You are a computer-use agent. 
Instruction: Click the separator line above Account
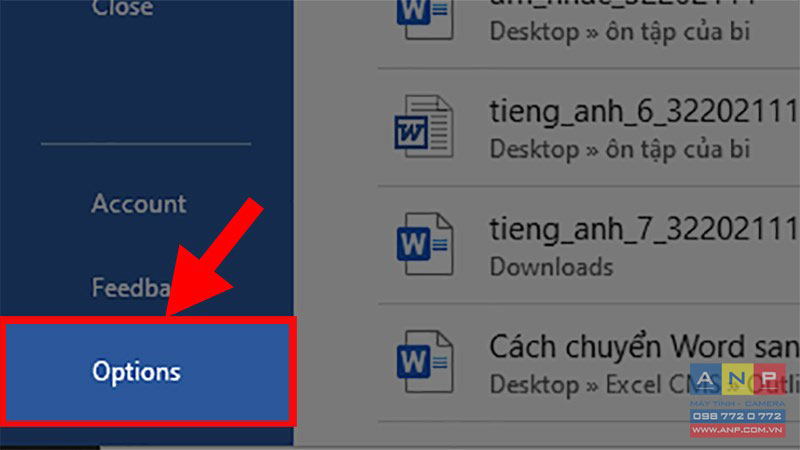pyautogui.click(x=146, y=144)
